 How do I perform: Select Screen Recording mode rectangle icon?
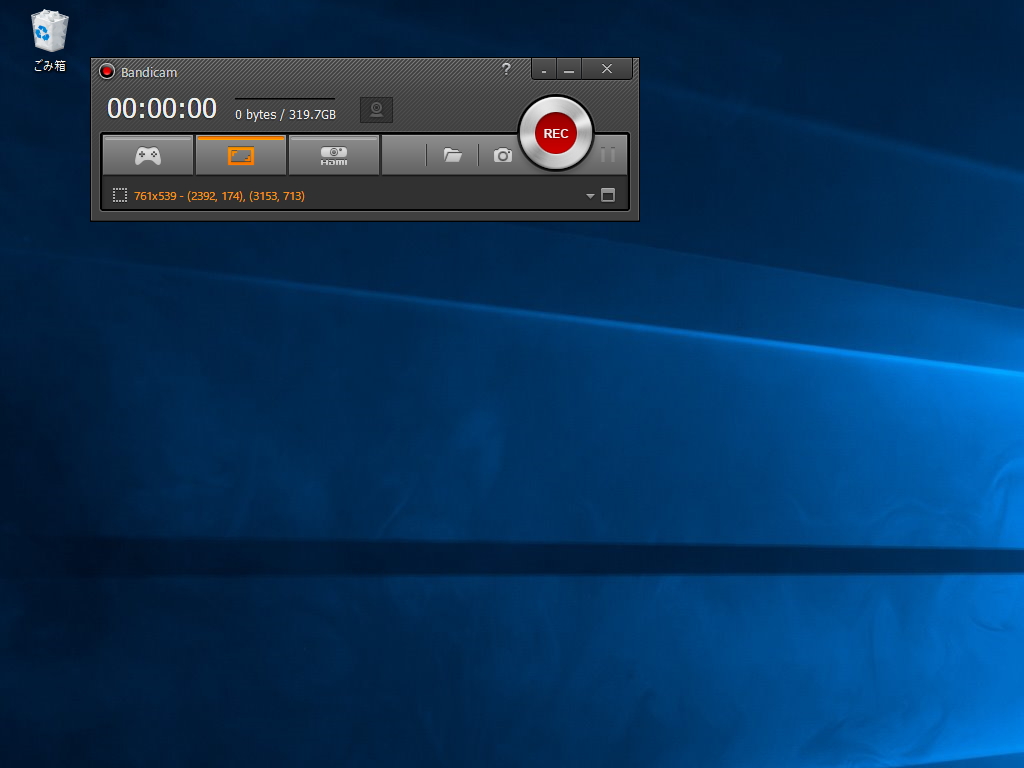240,156
